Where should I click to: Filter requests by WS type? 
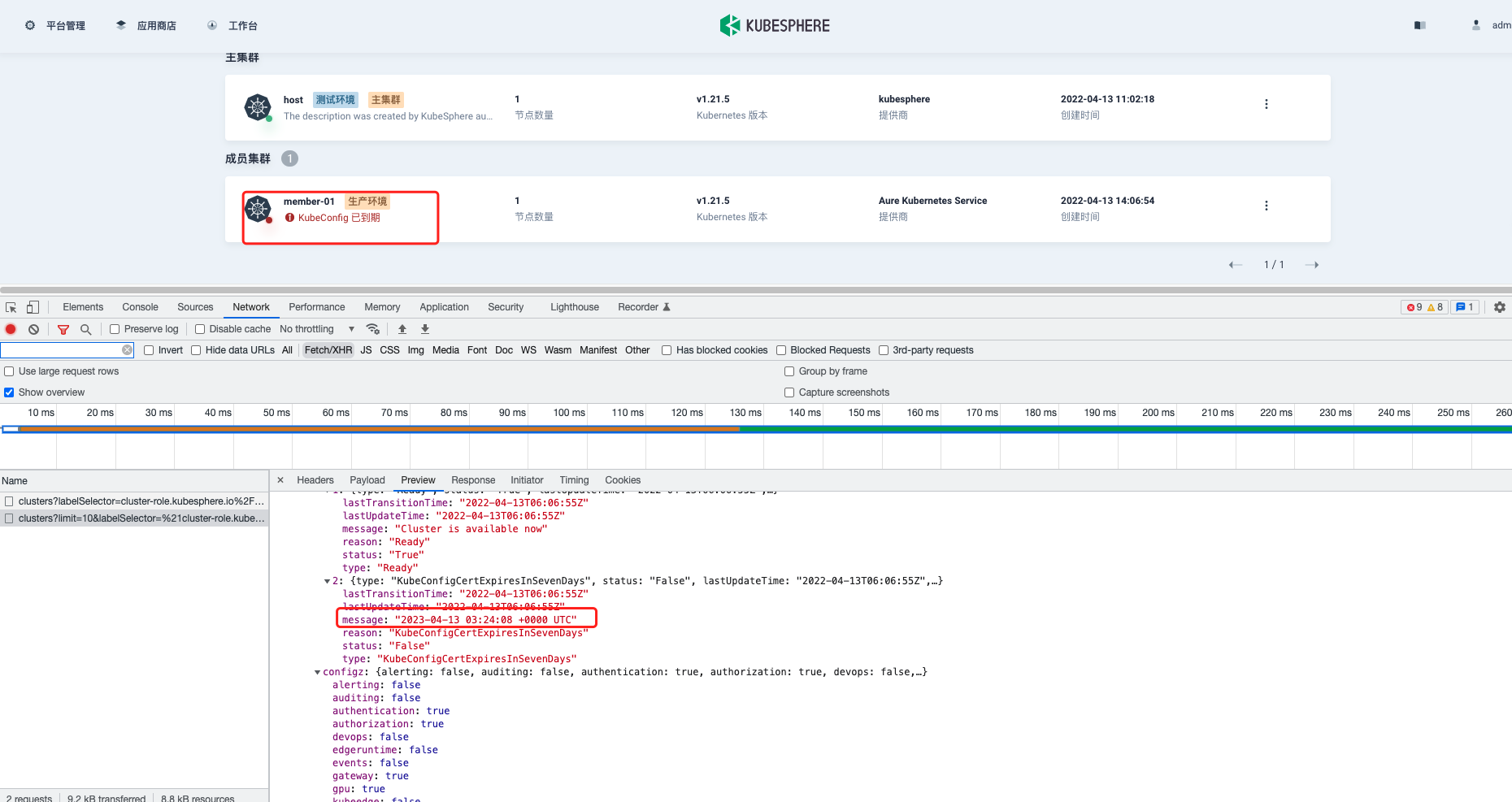pyautogui.click(x=528, y=350)
